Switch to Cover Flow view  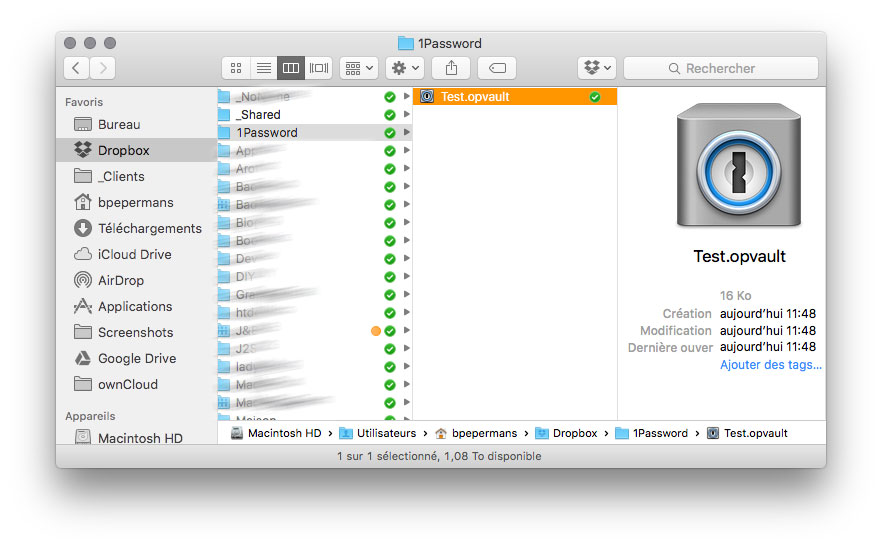click(x=318, y=68)
